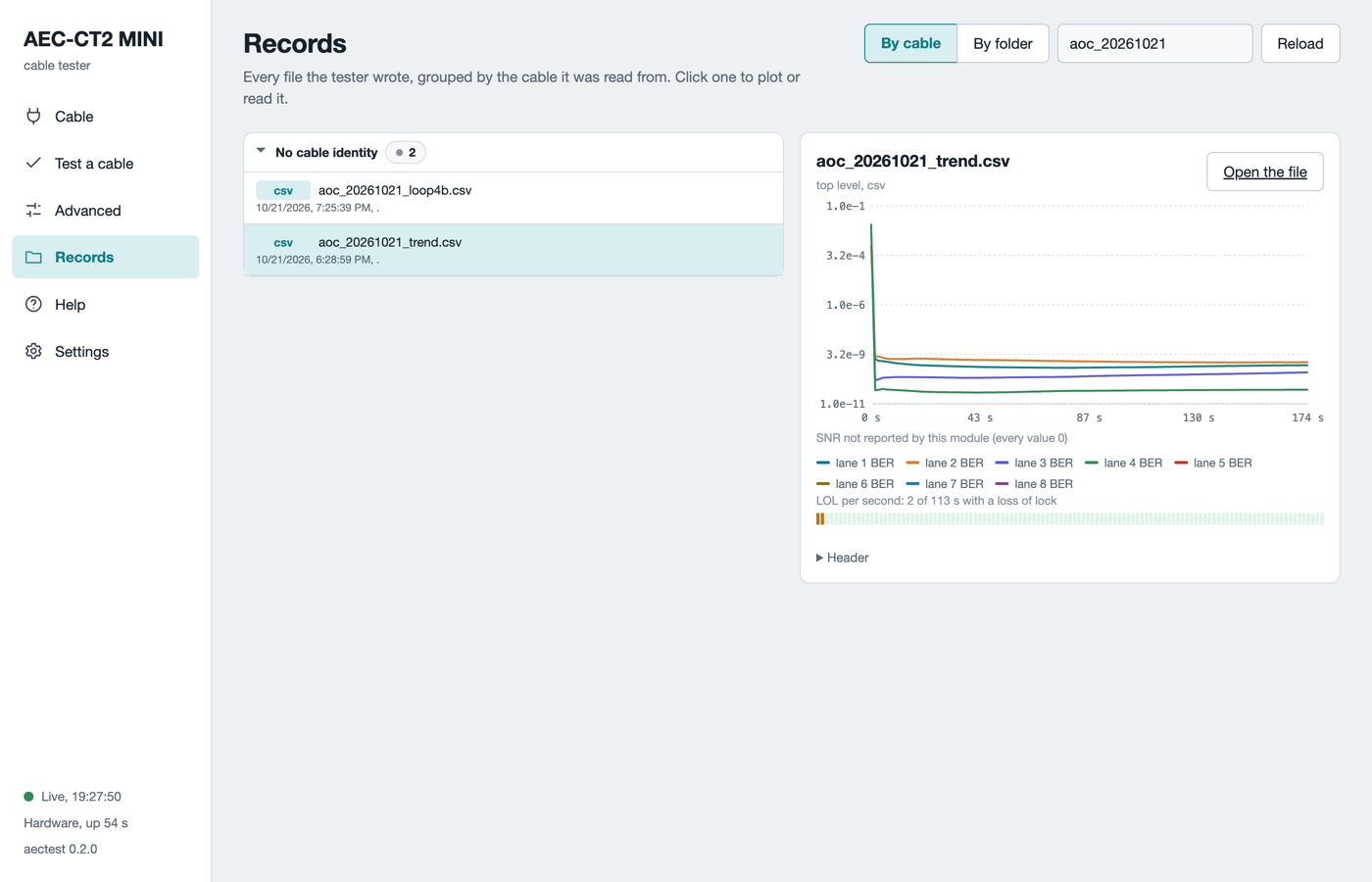Image resolution: width=1372 pixels, height=882 pixels.
Task: Open the Settings page
Action: [106, 351]
